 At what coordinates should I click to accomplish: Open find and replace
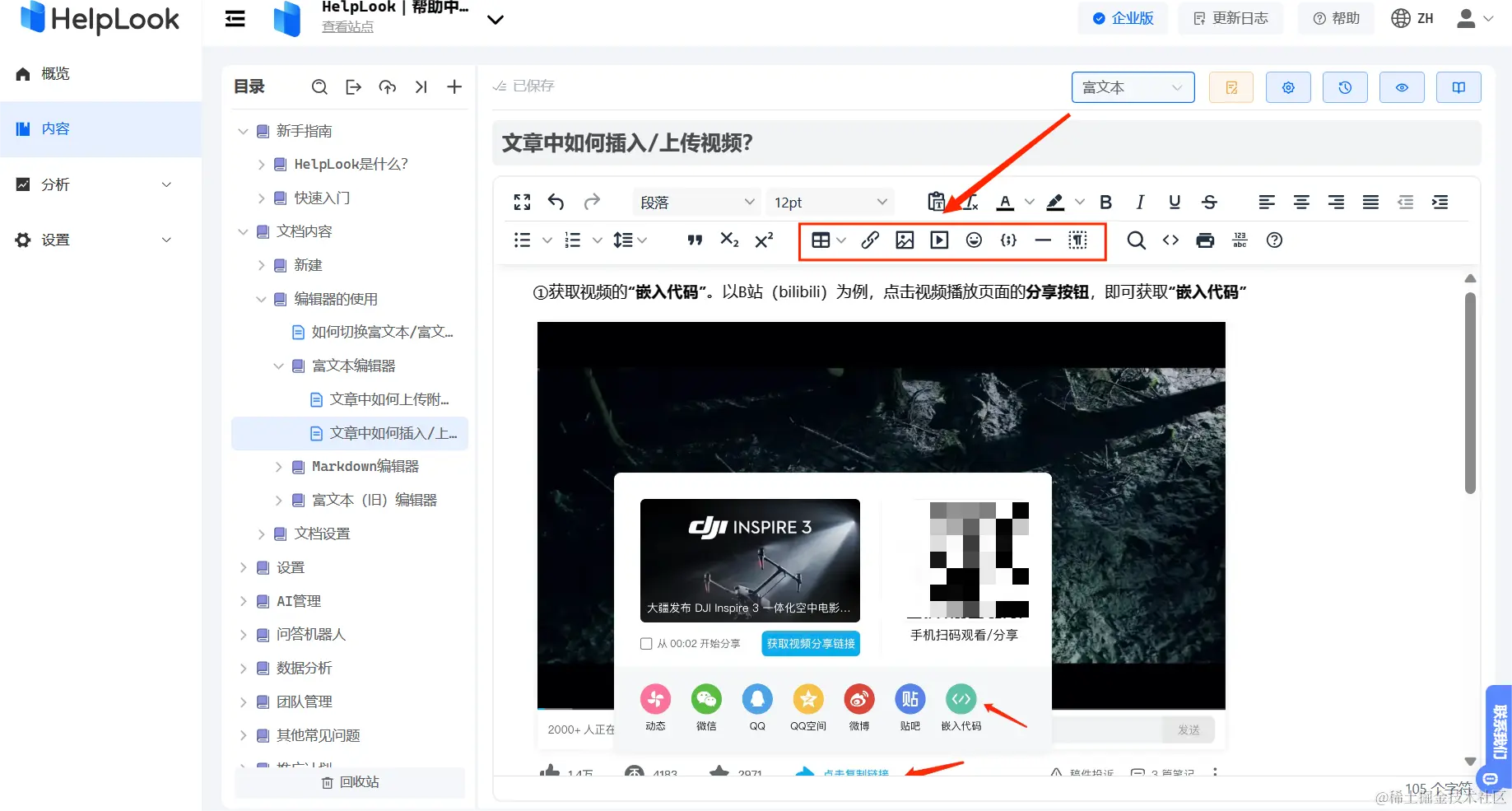point(1136,240)
